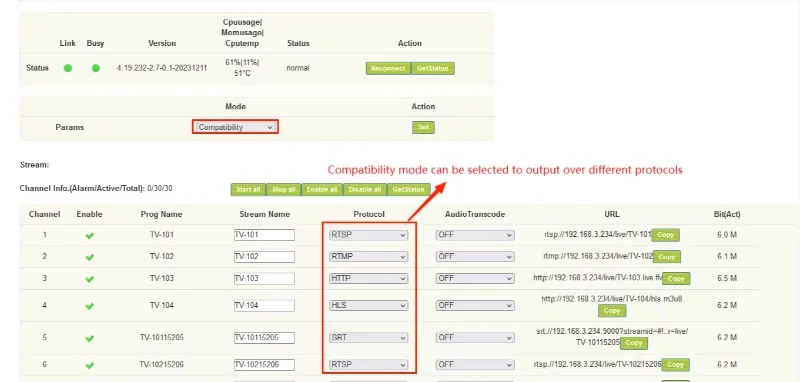Click the Stop all button

tap(284, 190)
